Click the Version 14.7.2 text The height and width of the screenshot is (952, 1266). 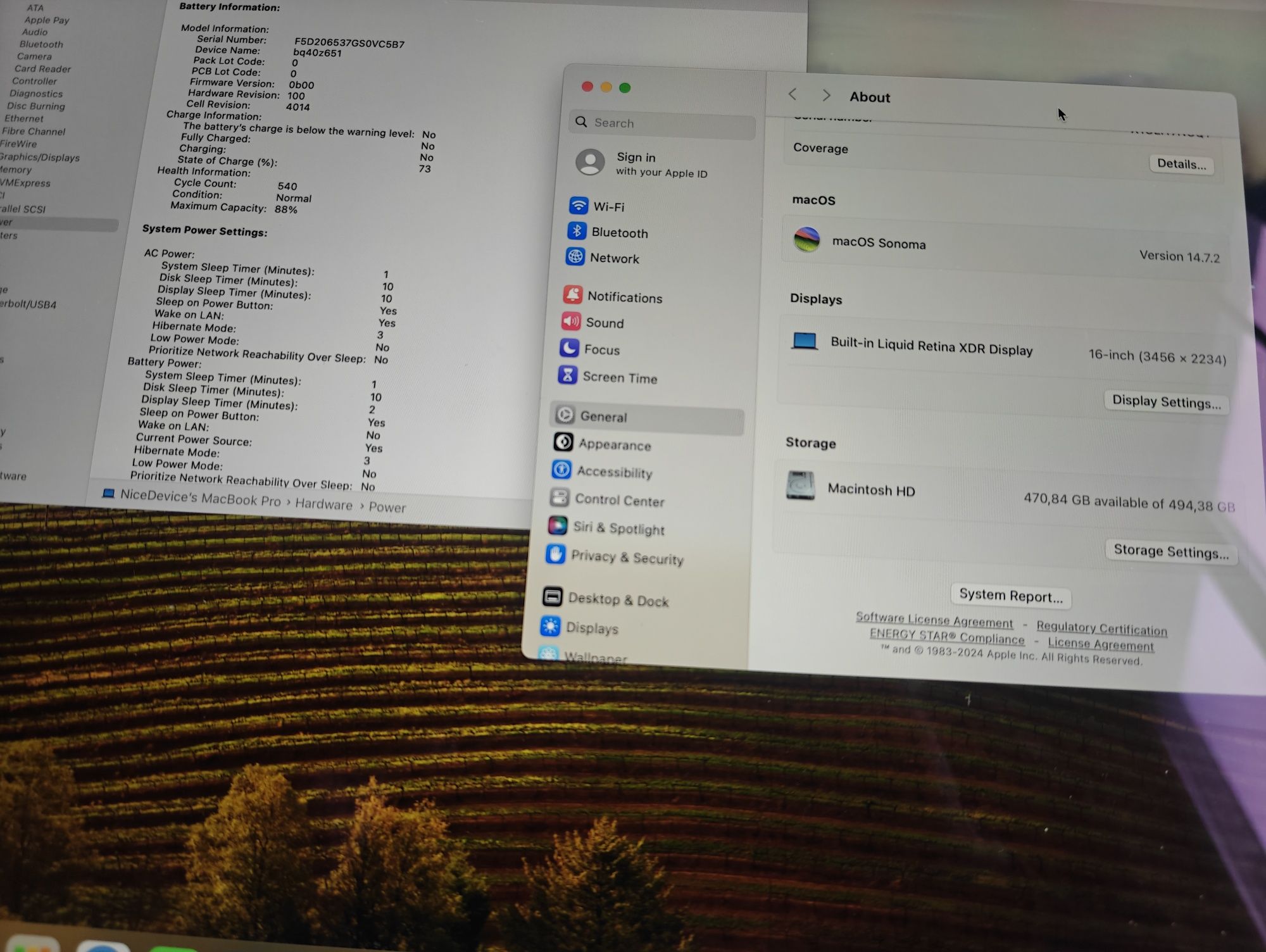1179,256
